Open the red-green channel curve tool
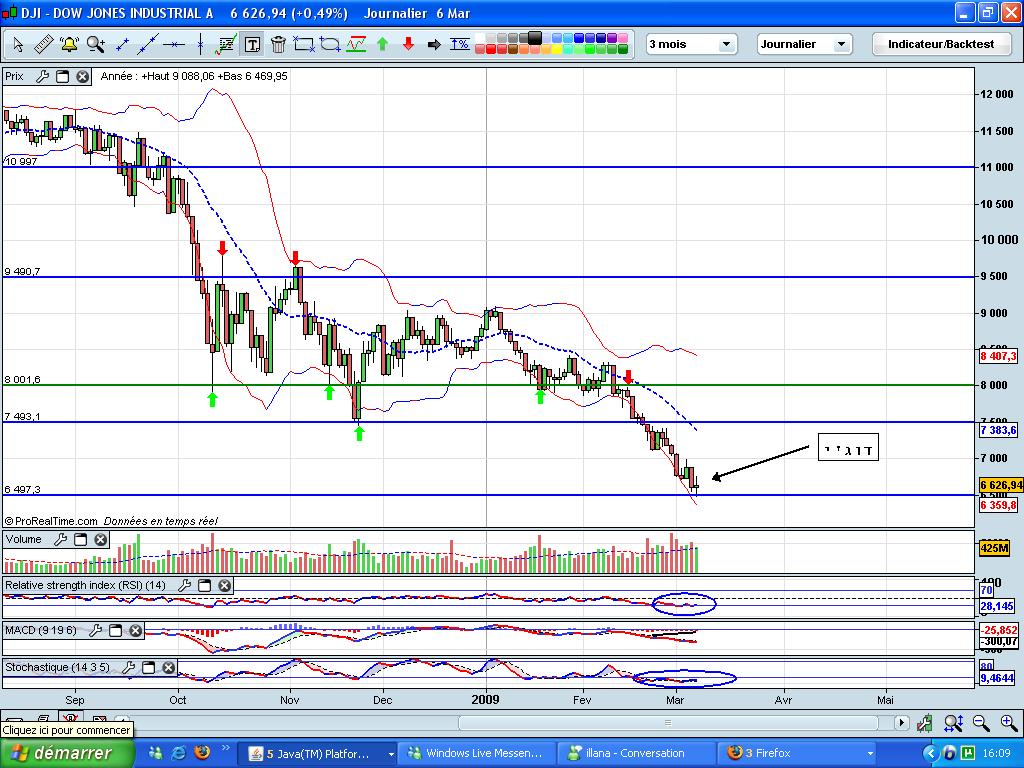 pyautogui.click(x=356, y=44)
